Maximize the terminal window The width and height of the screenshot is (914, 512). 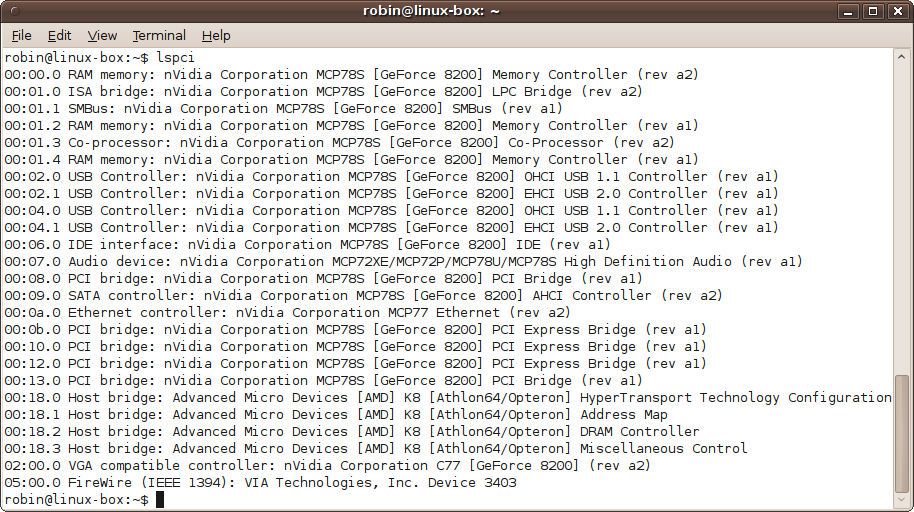coord(873,11)
